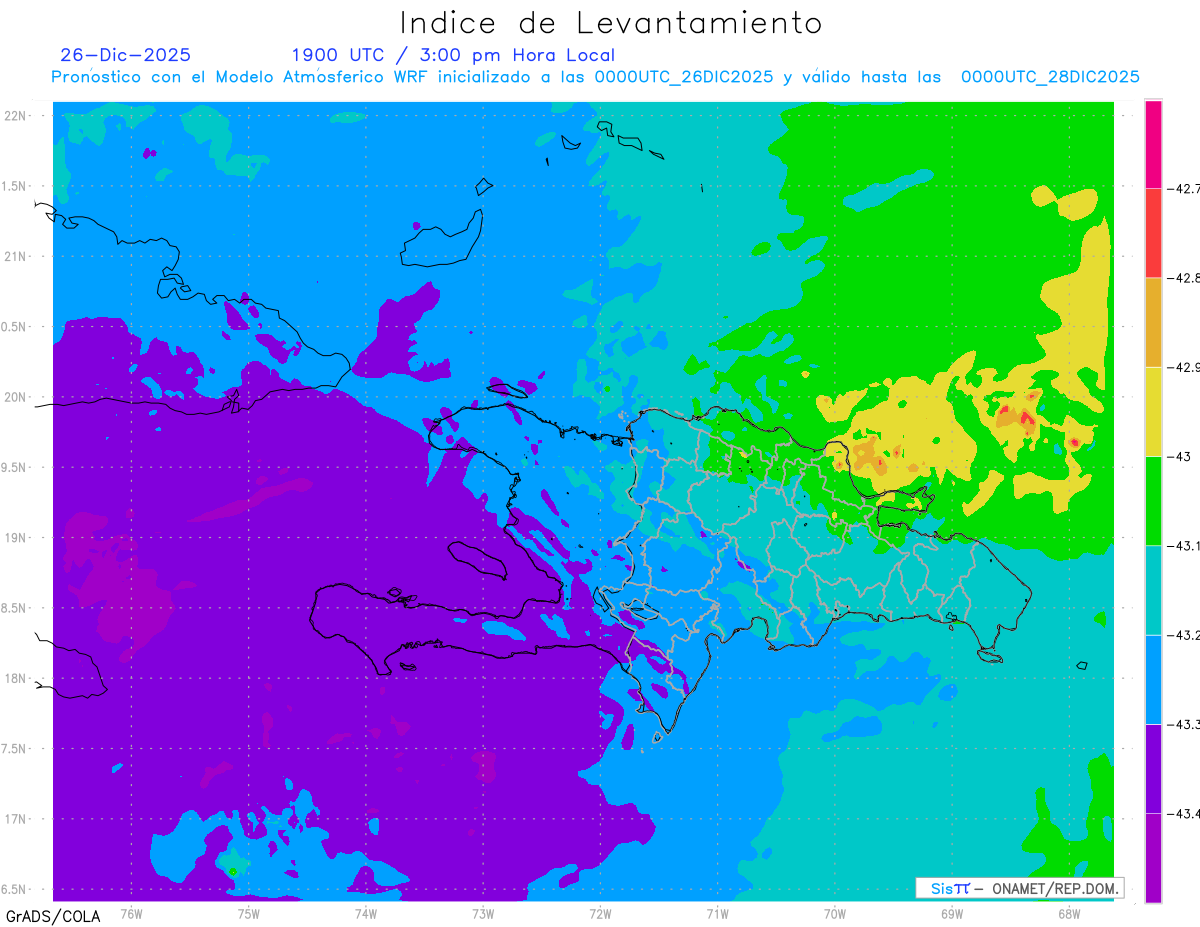Screen dimensions: 1200x927
Task: Click the legend value "-43.1"
Action: coord(1183,545)
